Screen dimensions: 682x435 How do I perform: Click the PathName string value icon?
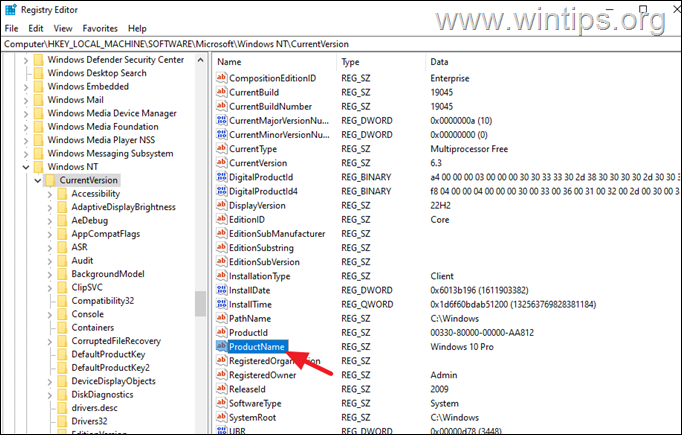click(221, 318)
